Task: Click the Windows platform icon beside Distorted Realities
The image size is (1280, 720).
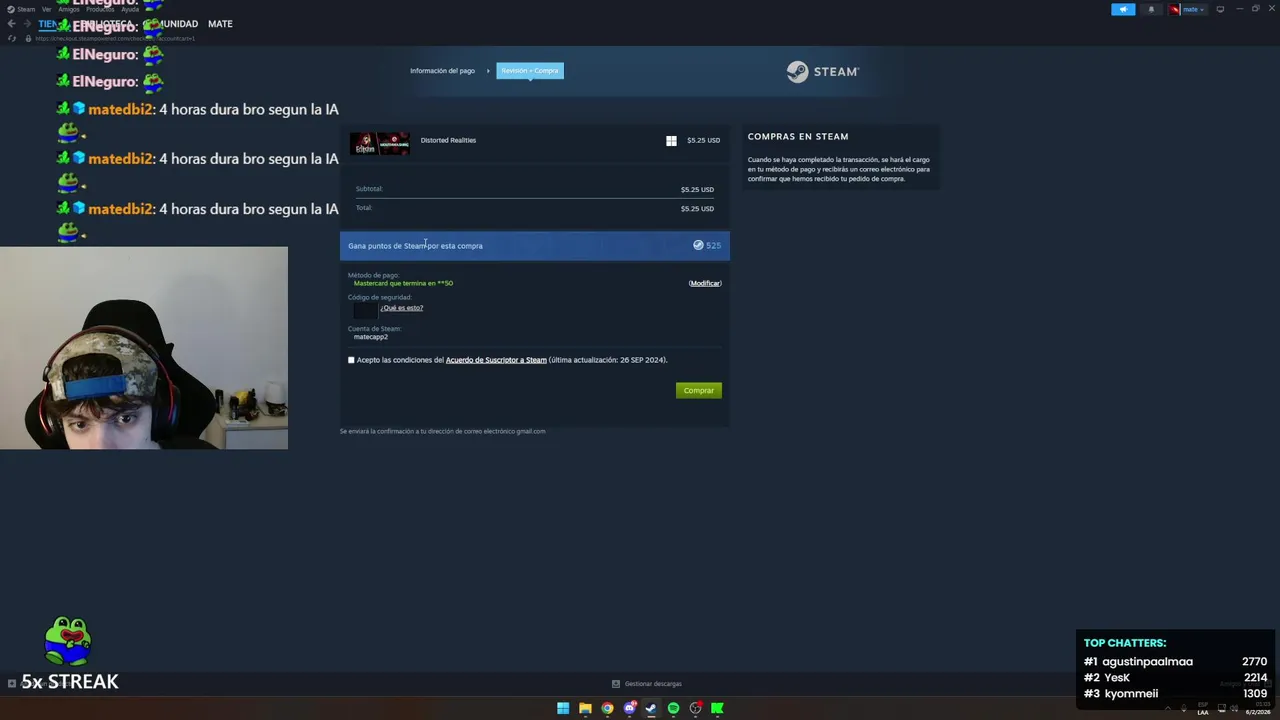Action: (671, 141)
